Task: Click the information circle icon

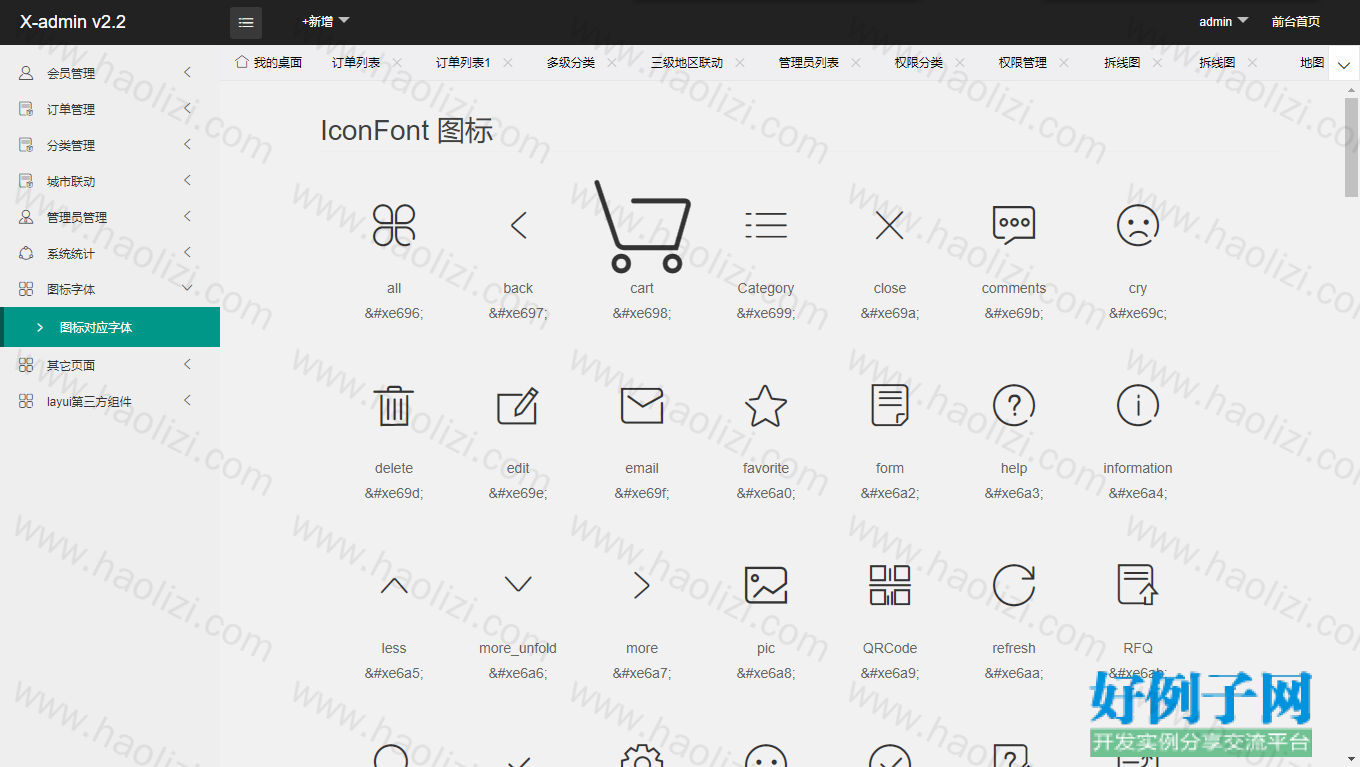Action: coord(1138,405)
